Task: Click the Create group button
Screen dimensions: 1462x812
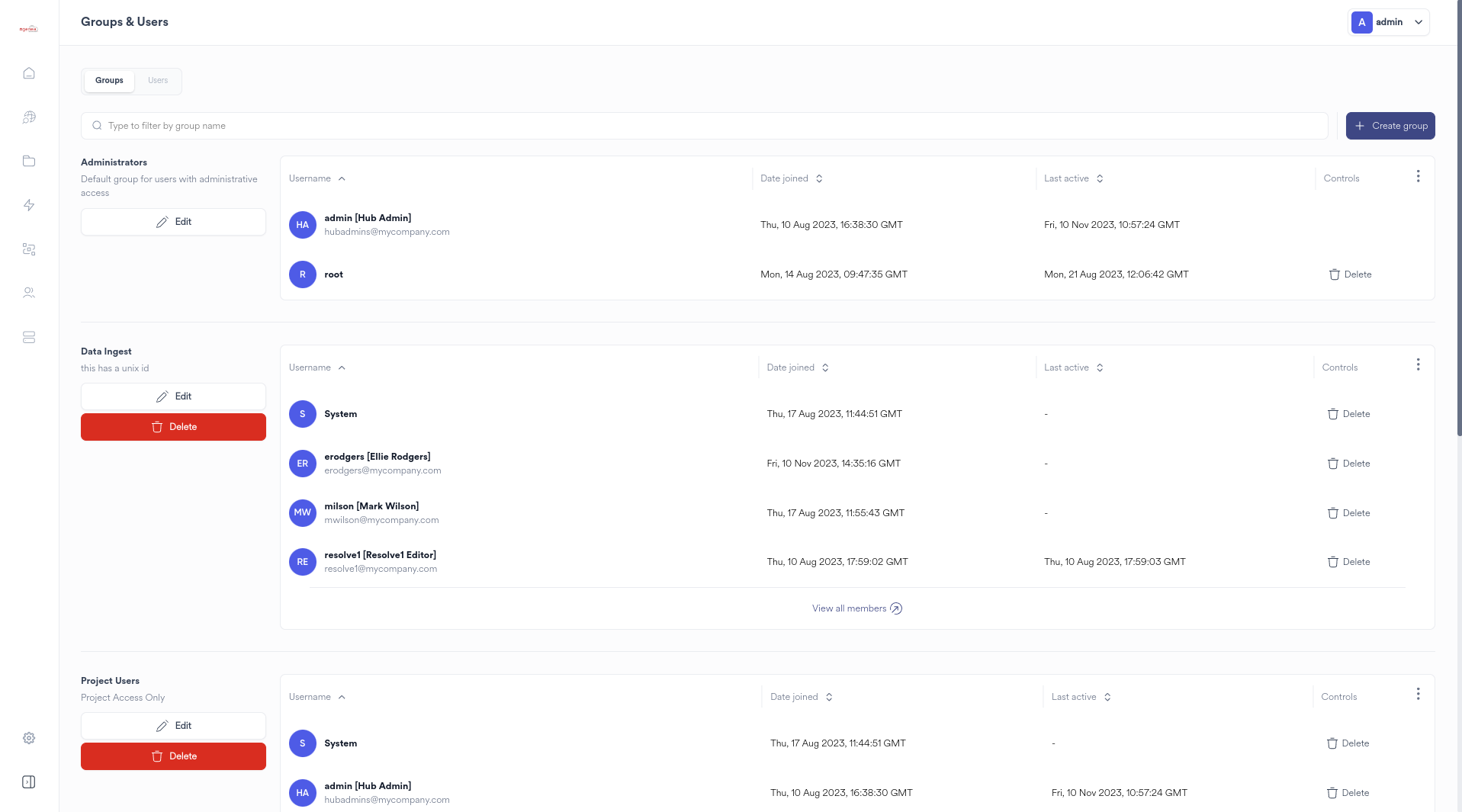Action: pyautogui.click(x=1390, y=125)
